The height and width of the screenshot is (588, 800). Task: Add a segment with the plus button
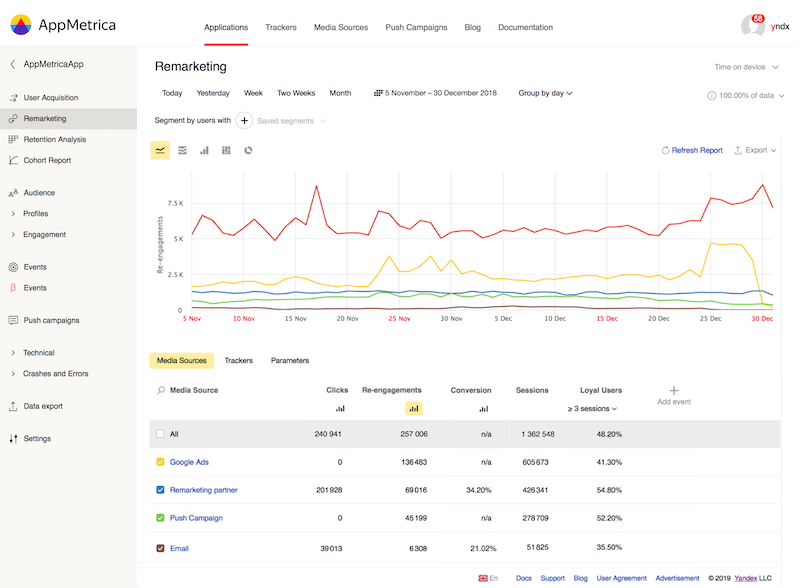[244, 120]
